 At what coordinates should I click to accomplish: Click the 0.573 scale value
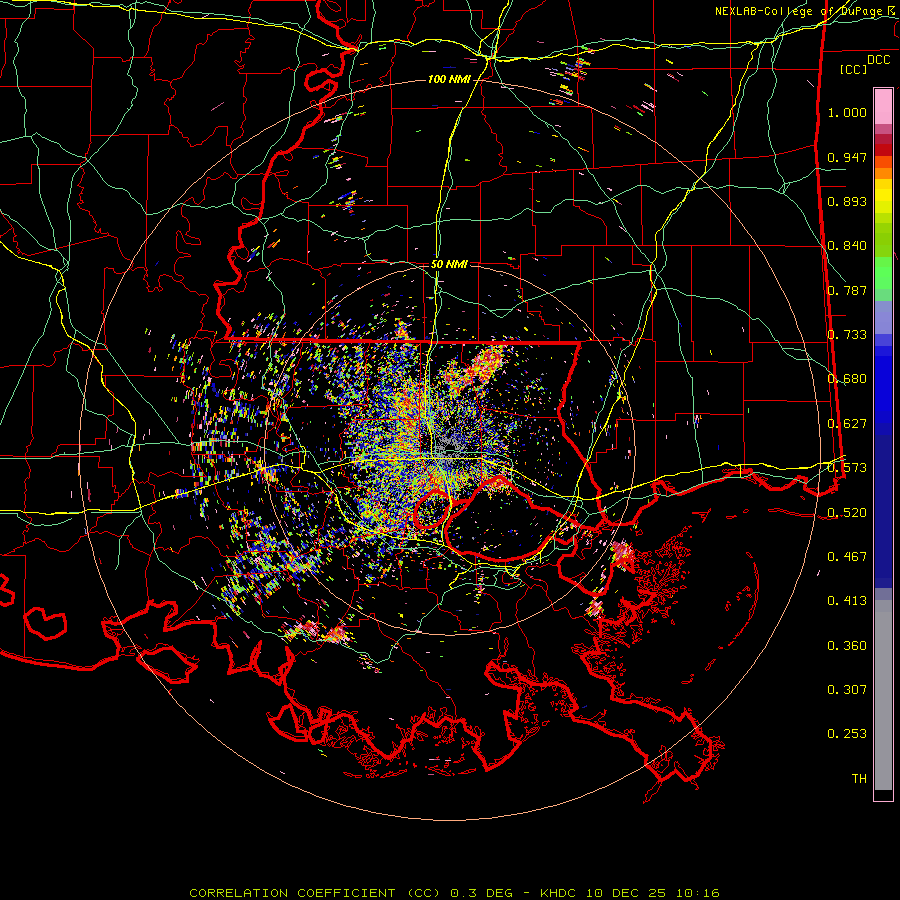847,468
